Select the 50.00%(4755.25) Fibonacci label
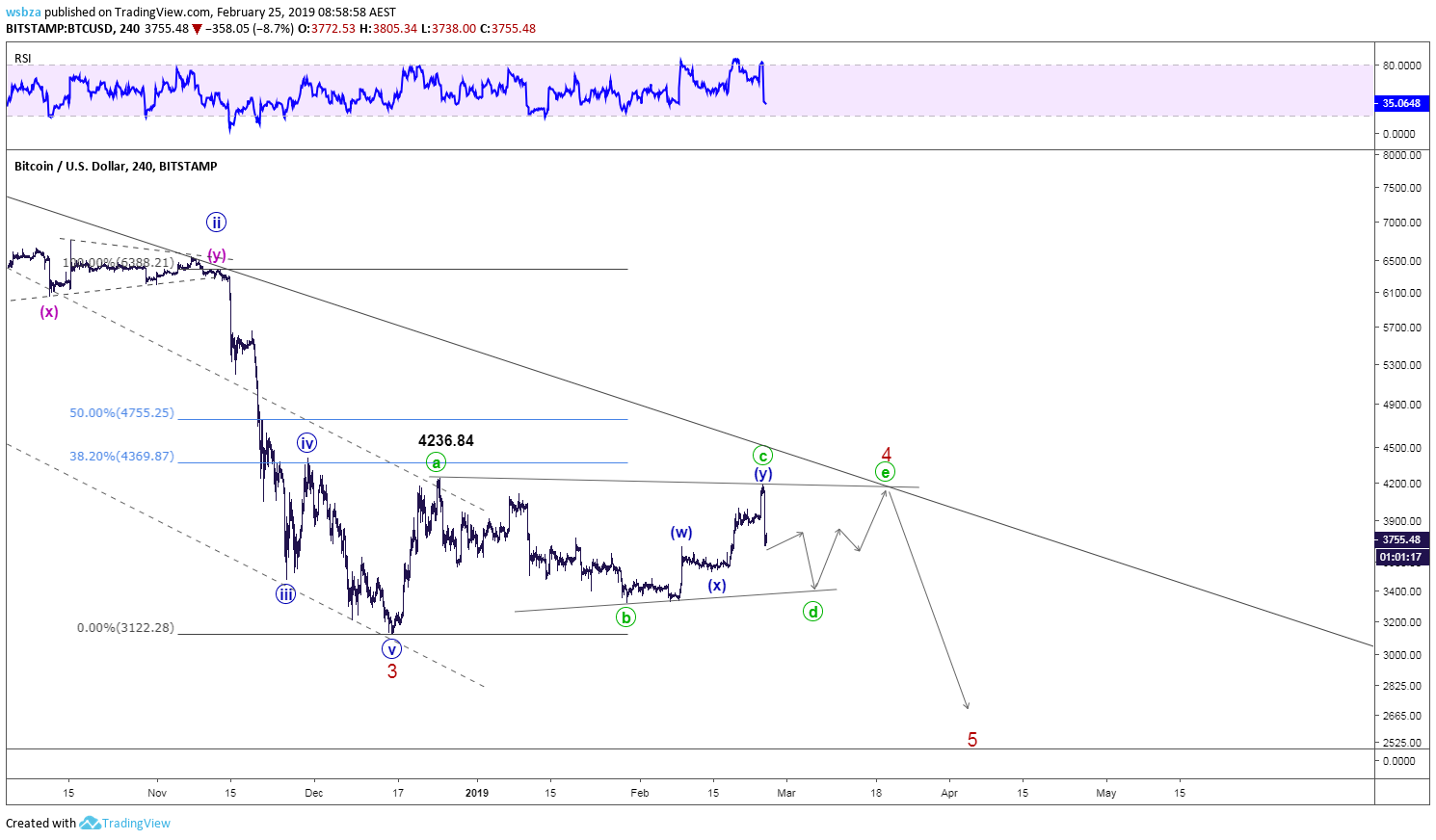Image resolution: width=1436 pixels, height=840 pixels. 121,413
